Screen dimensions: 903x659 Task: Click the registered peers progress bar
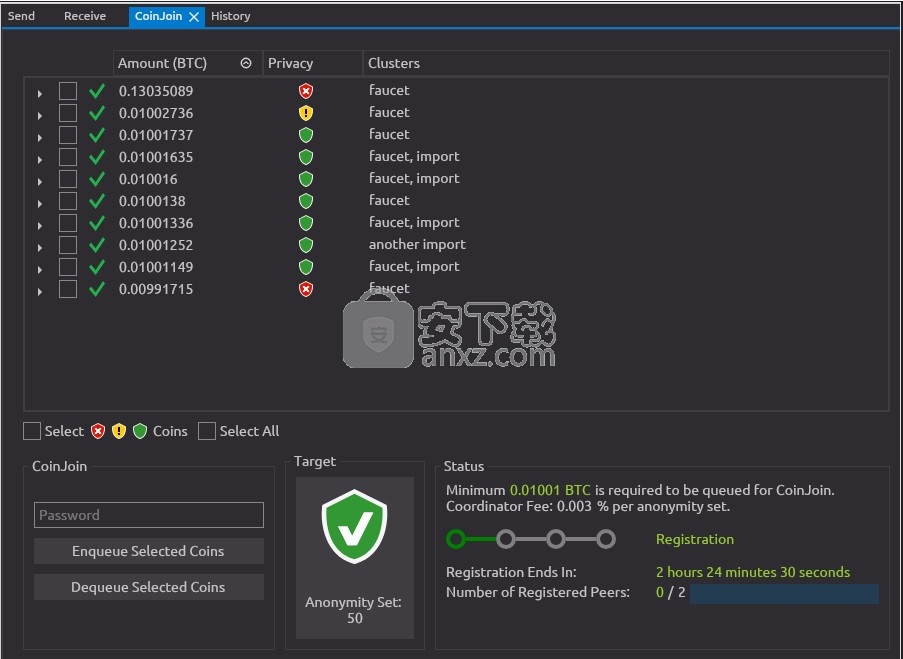[x=784, y=593]
